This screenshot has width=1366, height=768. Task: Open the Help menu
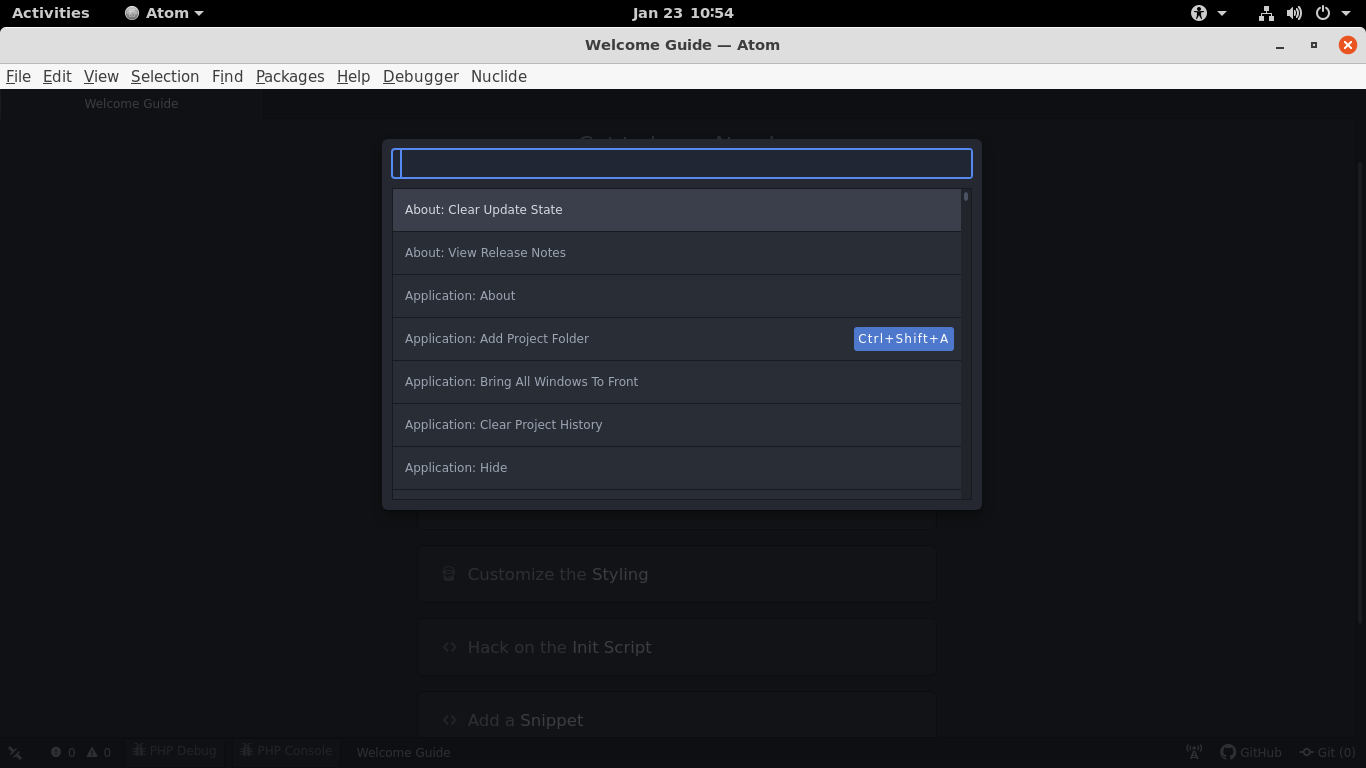353,76
